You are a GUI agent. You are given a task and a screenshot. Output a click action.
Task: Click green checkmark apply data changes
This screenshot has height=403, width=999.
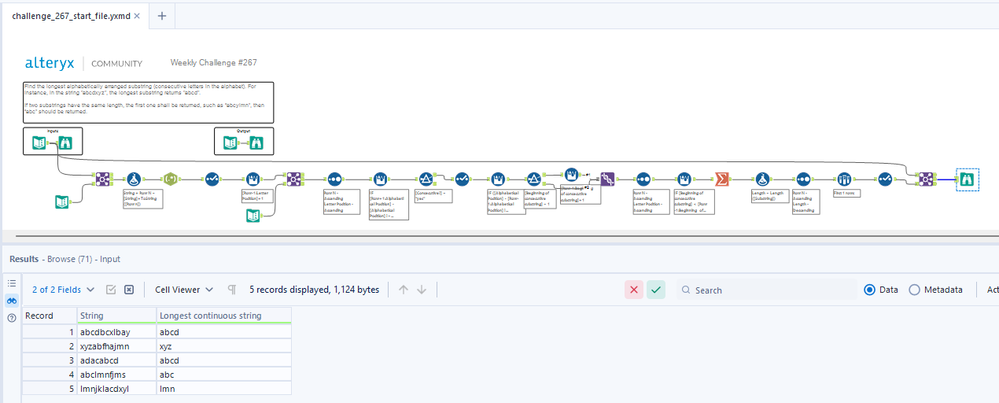(x=656, y=290)
